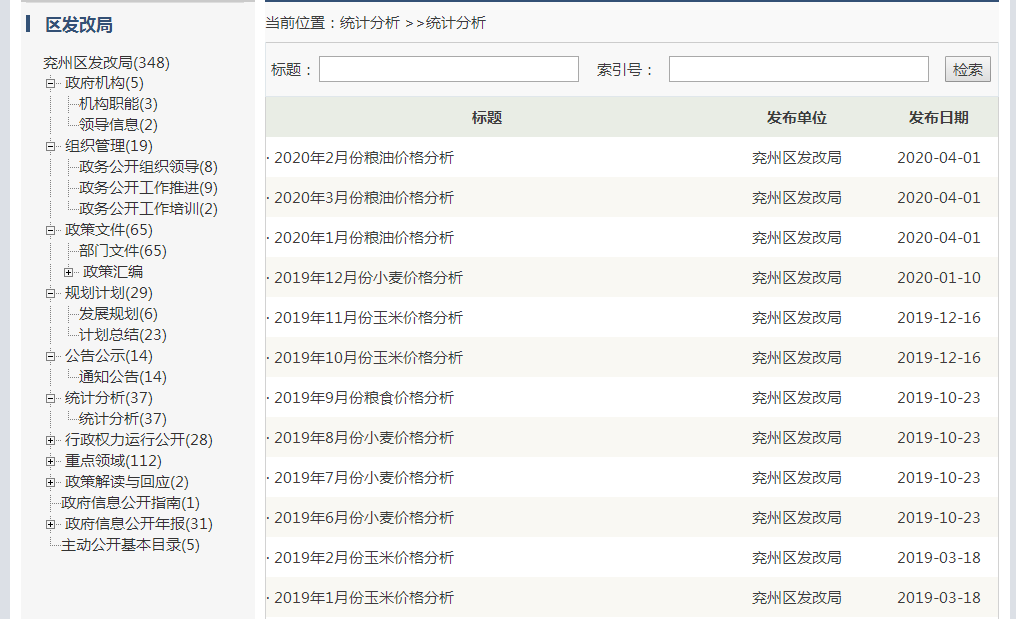Select 机构职能(3) in the tree
Viewport: 1016px width, 619px height.
(x=118, y=104)
